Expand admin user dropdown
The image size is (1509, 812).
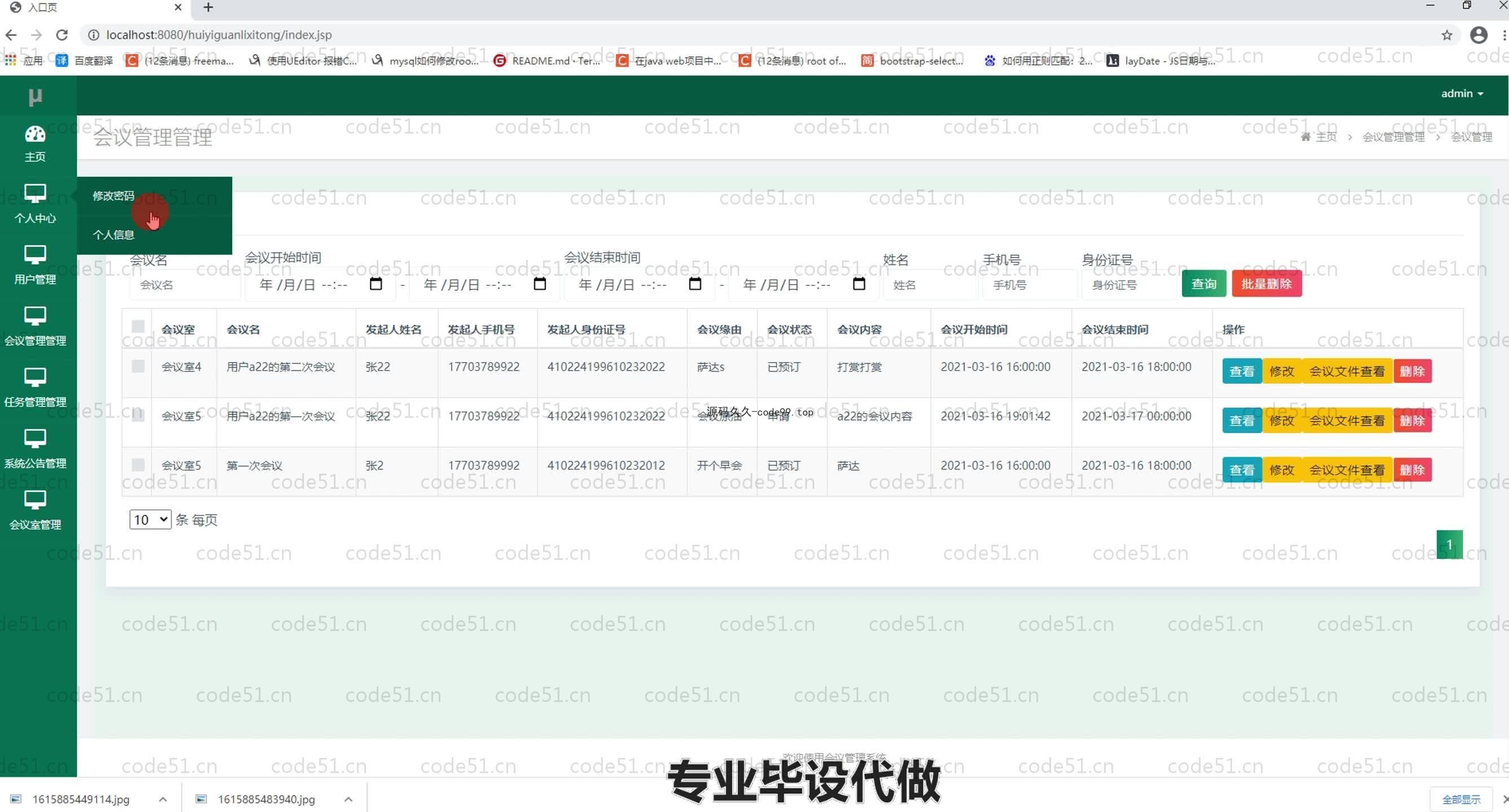[1462, 93]
